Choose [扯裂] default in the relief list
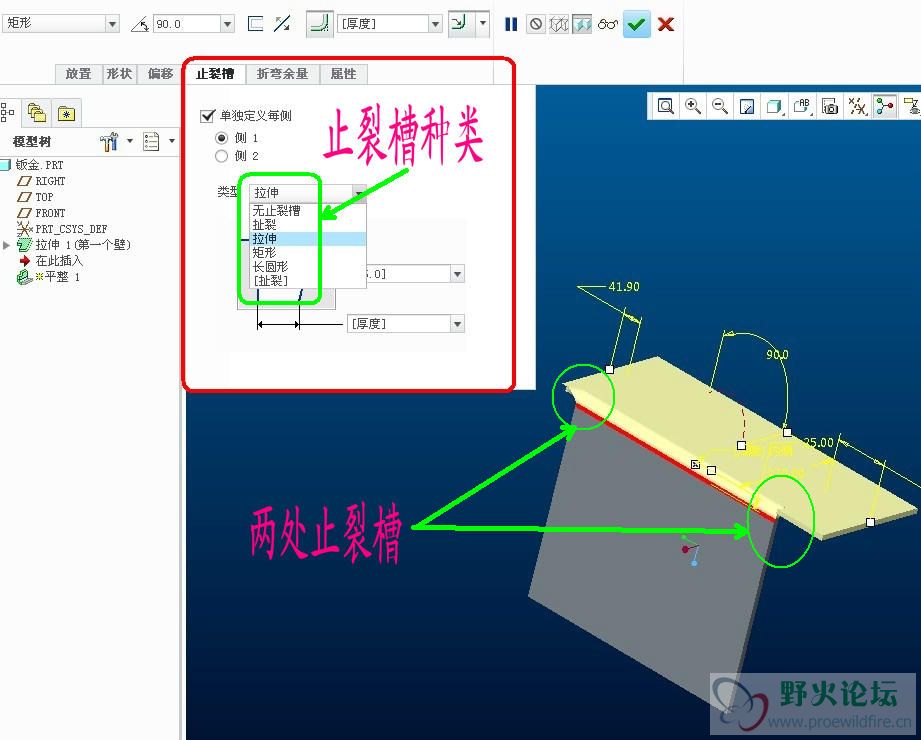 (308, 281)
